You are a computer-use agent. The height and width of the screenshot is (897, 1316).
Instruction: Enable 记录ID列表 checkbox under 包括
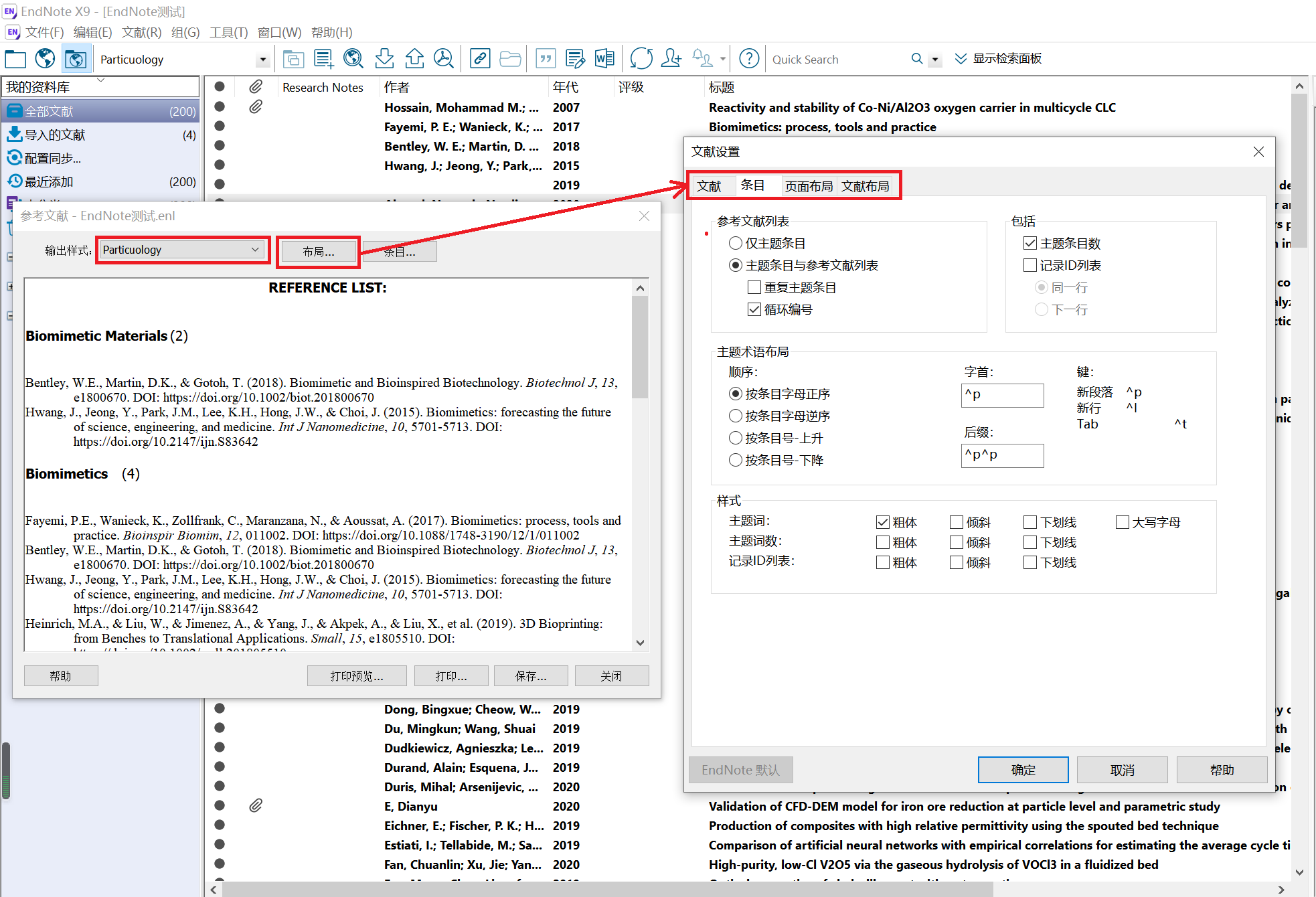(x=1030, y=265)
